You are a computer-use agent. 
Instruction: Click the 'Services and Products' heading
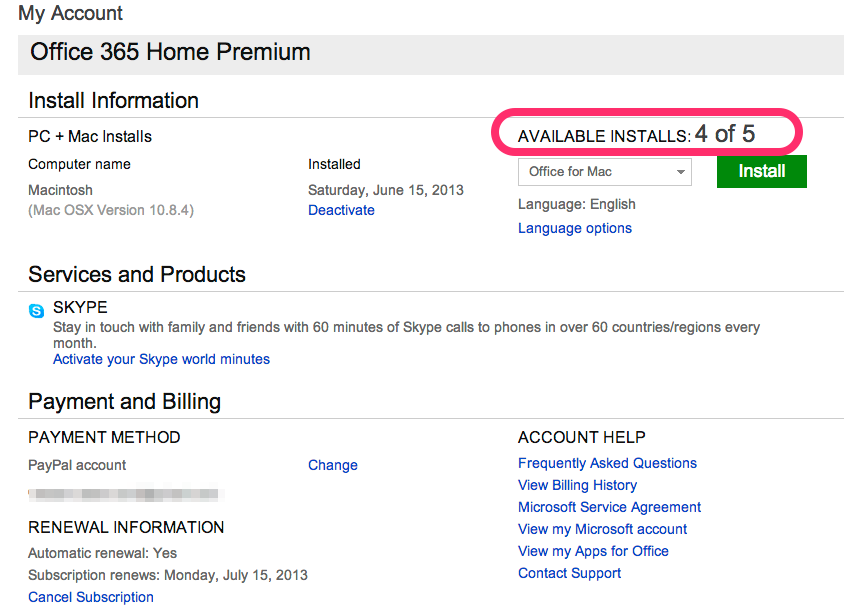point(137,274)
